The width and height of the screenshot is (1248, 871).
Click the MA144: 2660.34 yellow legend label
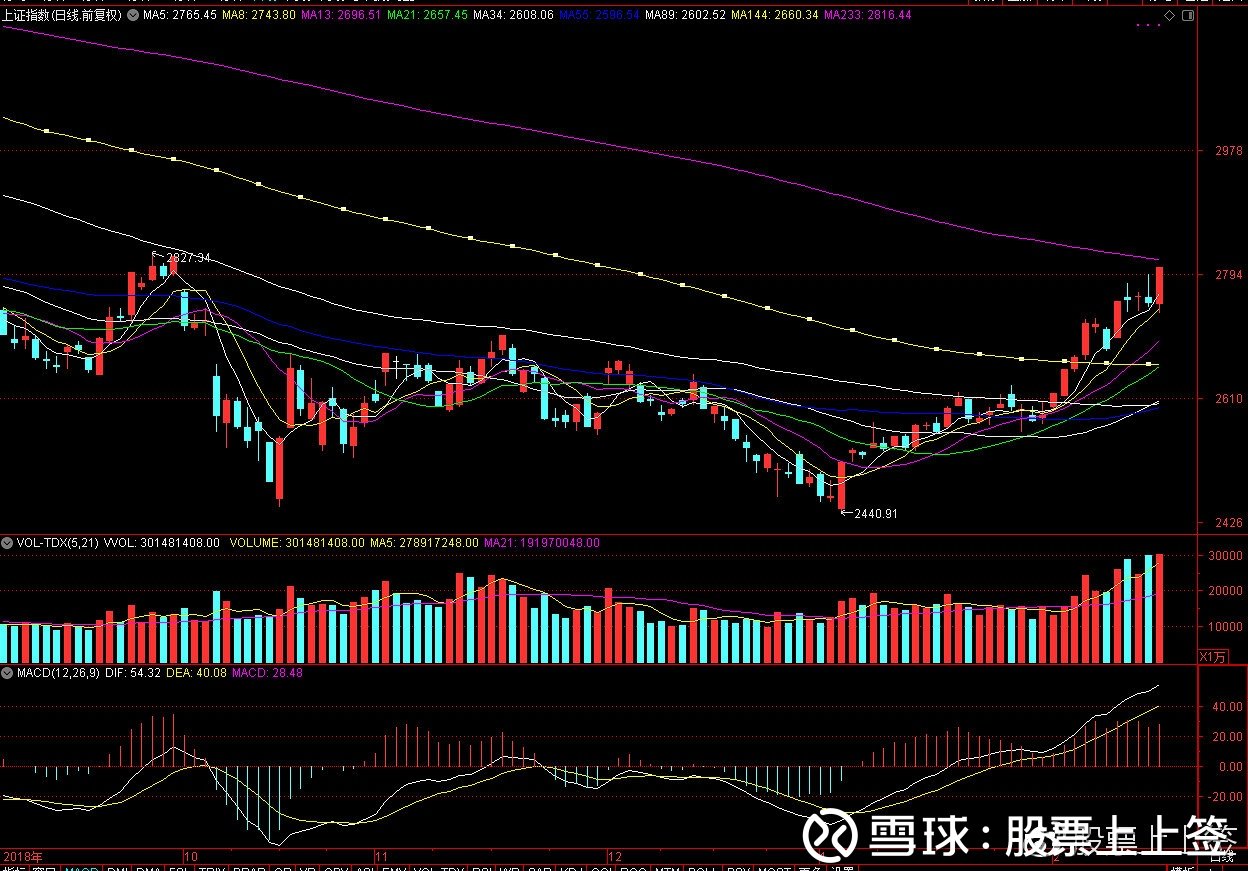[x=774, y=16]
